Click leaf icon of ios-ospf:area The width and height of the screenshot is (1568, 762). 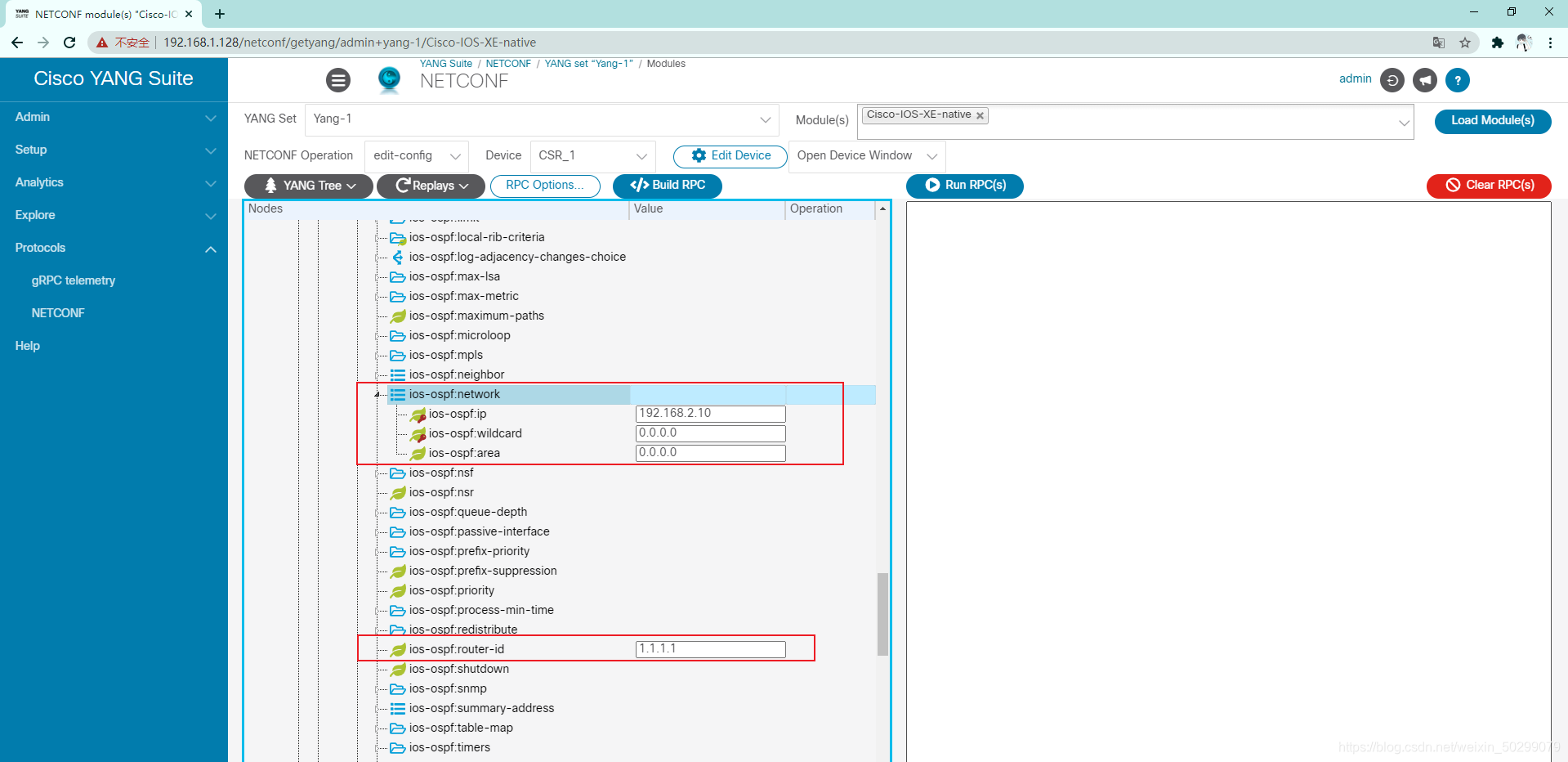click(x=418, y=453)
